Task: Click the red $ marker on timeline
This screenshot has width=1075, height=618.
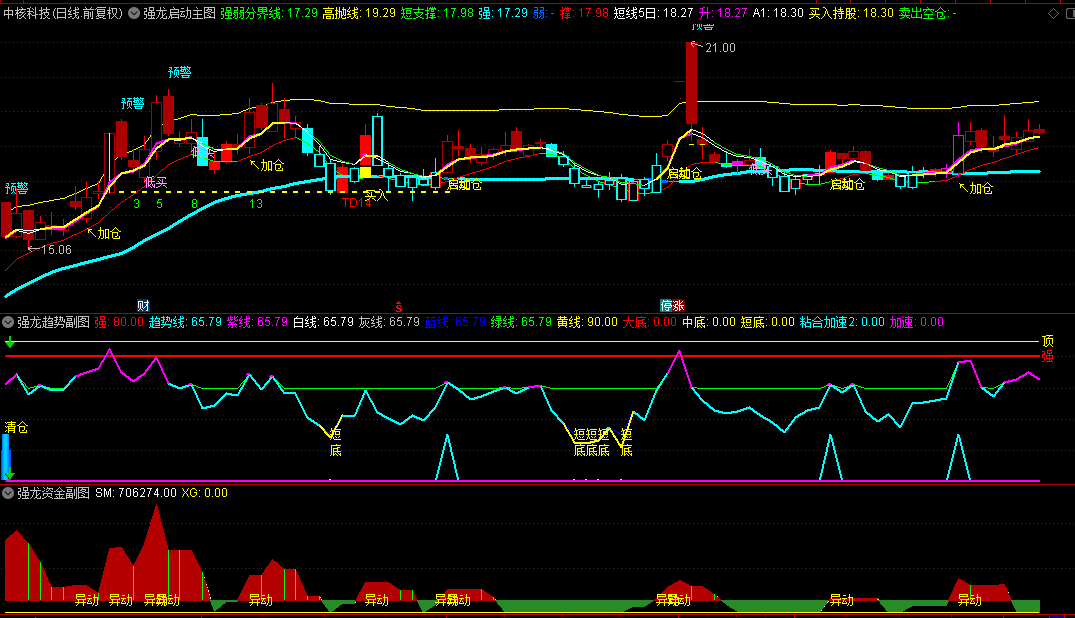Action: pos(398,307)
